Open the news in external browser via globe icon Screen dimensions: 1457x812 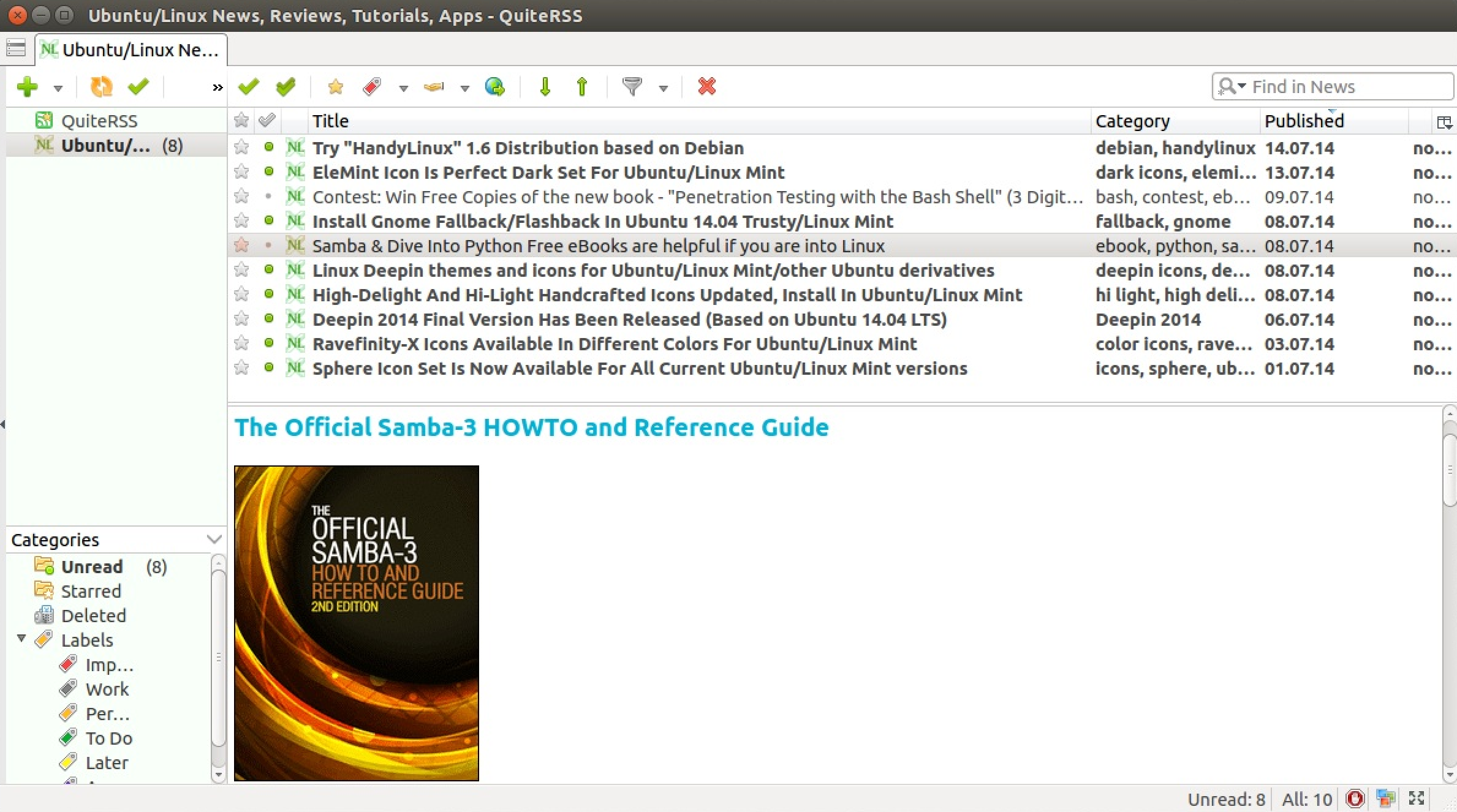[496, 87]
